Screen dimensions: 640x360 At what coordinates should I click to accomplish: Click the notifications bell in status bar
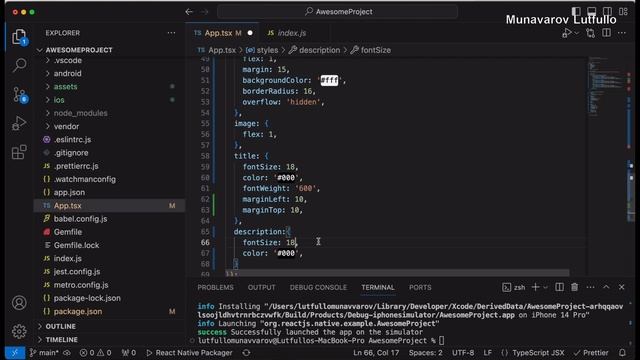coord(622,353)
